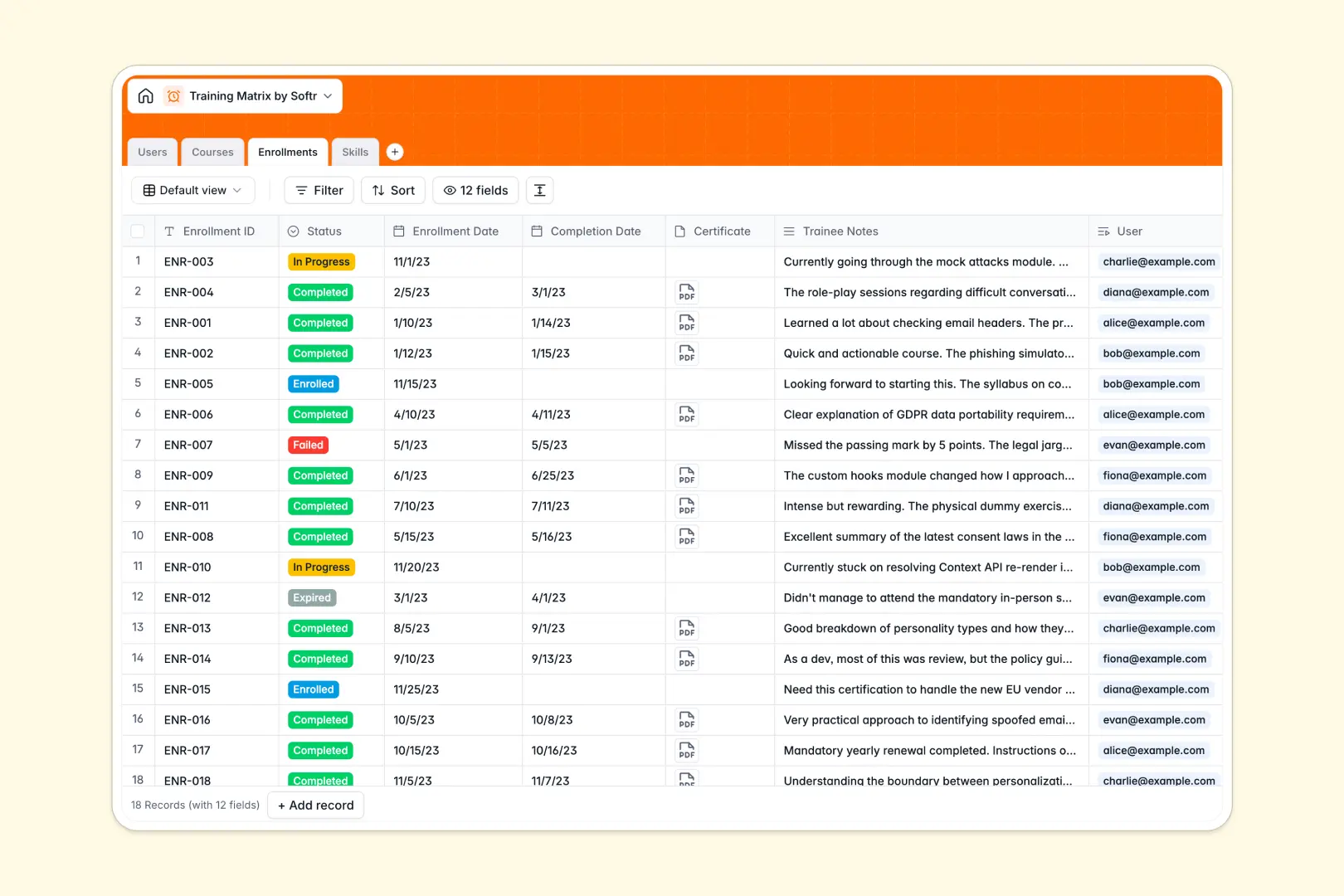This screenshot has width=1344, height=896.
Task: Toggle the eye icon beside 12 fields
Action: (x=449, y=190)
